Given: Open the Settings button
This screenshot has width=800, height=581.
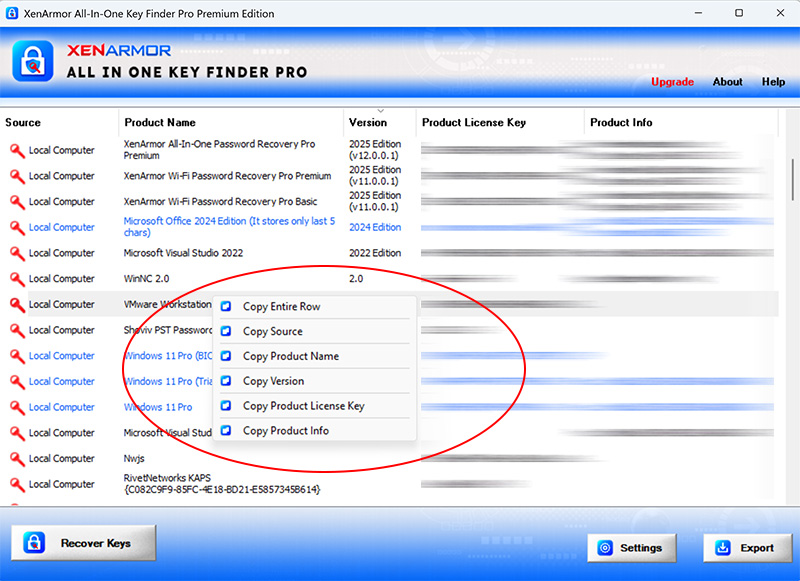Looking at the screenshot, I should 632,548.
